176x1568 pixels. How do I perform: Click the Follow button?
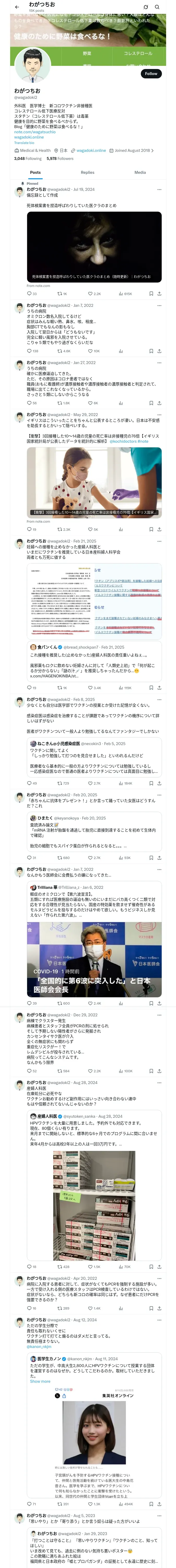click(150, 74)
